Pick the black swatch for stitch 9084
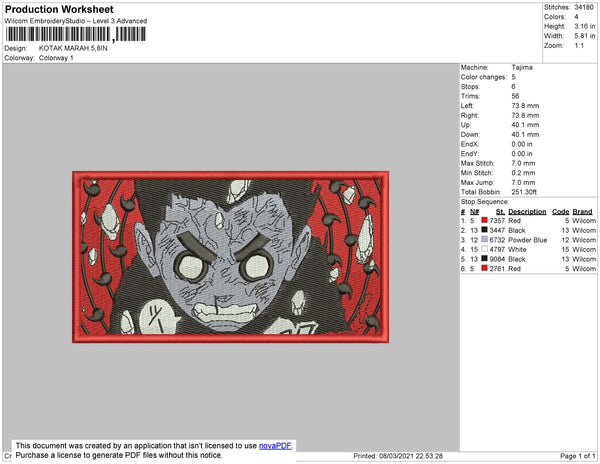 pyautogui.click(x=484, y=259)
